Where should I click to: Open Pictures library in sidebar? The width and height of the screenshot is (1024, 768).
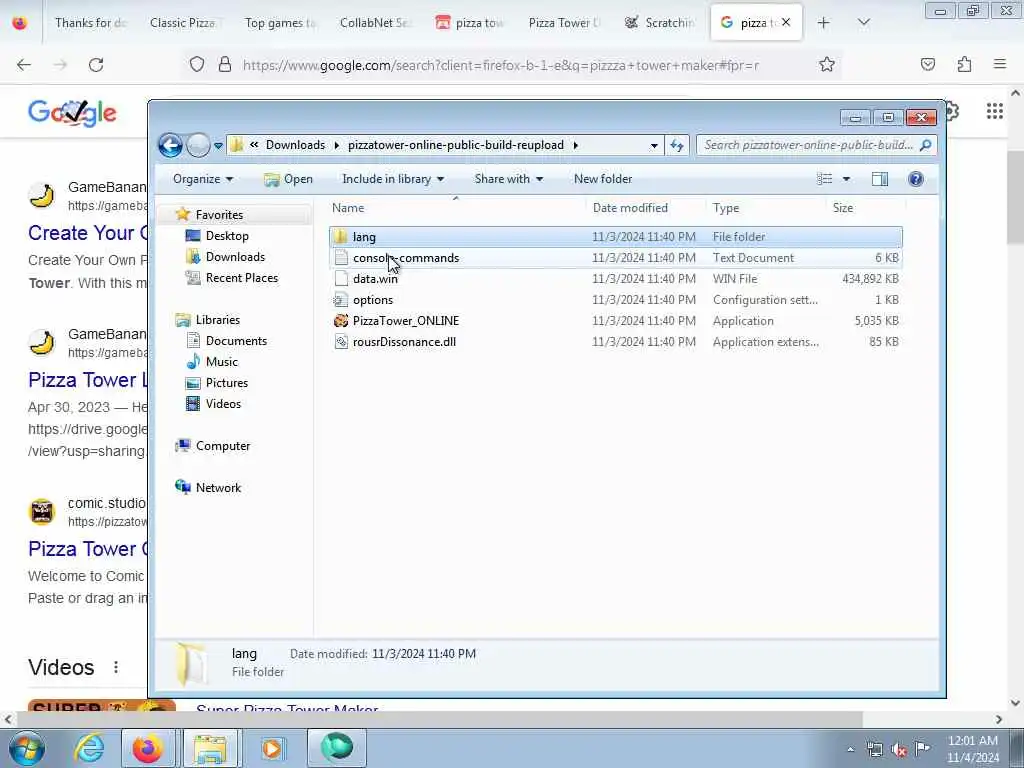pyautogui.click(x=227, y=383)
